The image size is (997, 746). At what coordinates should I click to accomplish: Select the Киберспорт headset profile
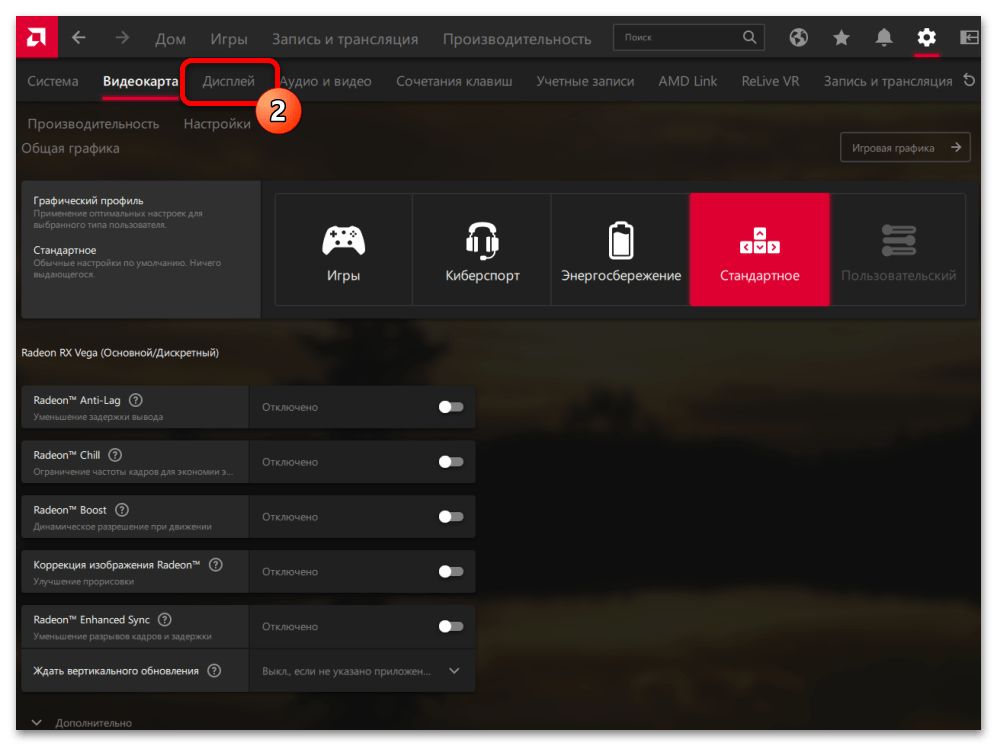(x=482, y=250)
